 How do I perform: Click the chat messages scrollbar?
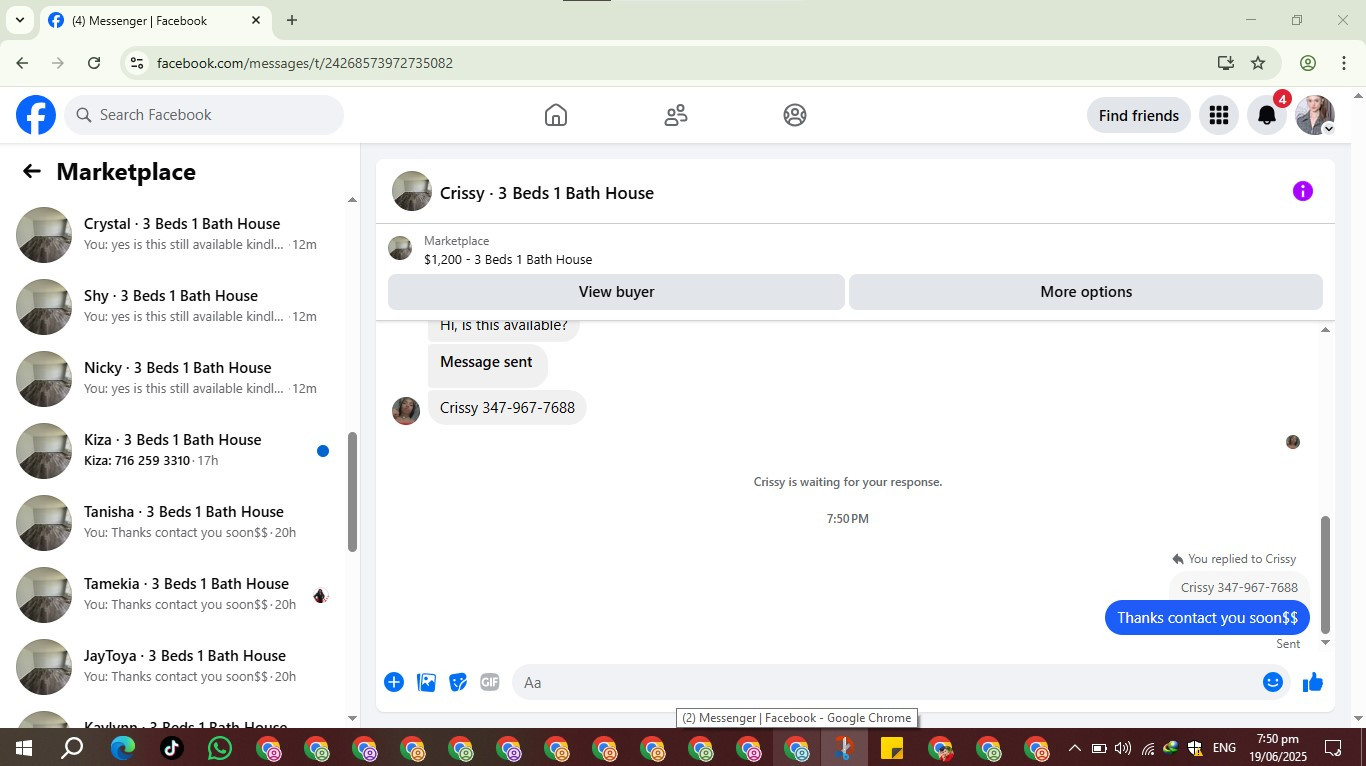1326,575
